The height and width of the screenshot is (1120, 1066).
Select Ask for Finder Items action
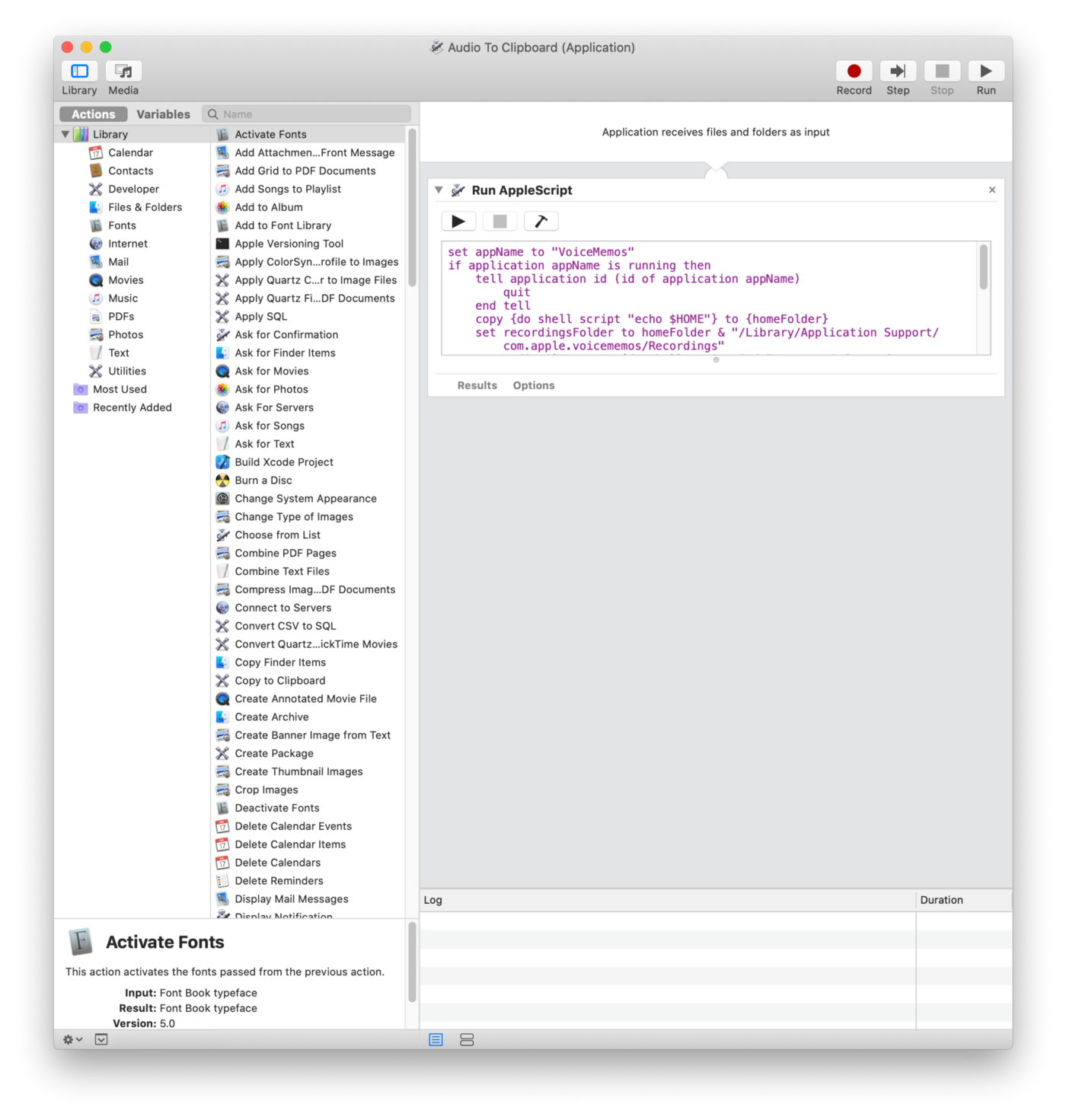(308, 353)
